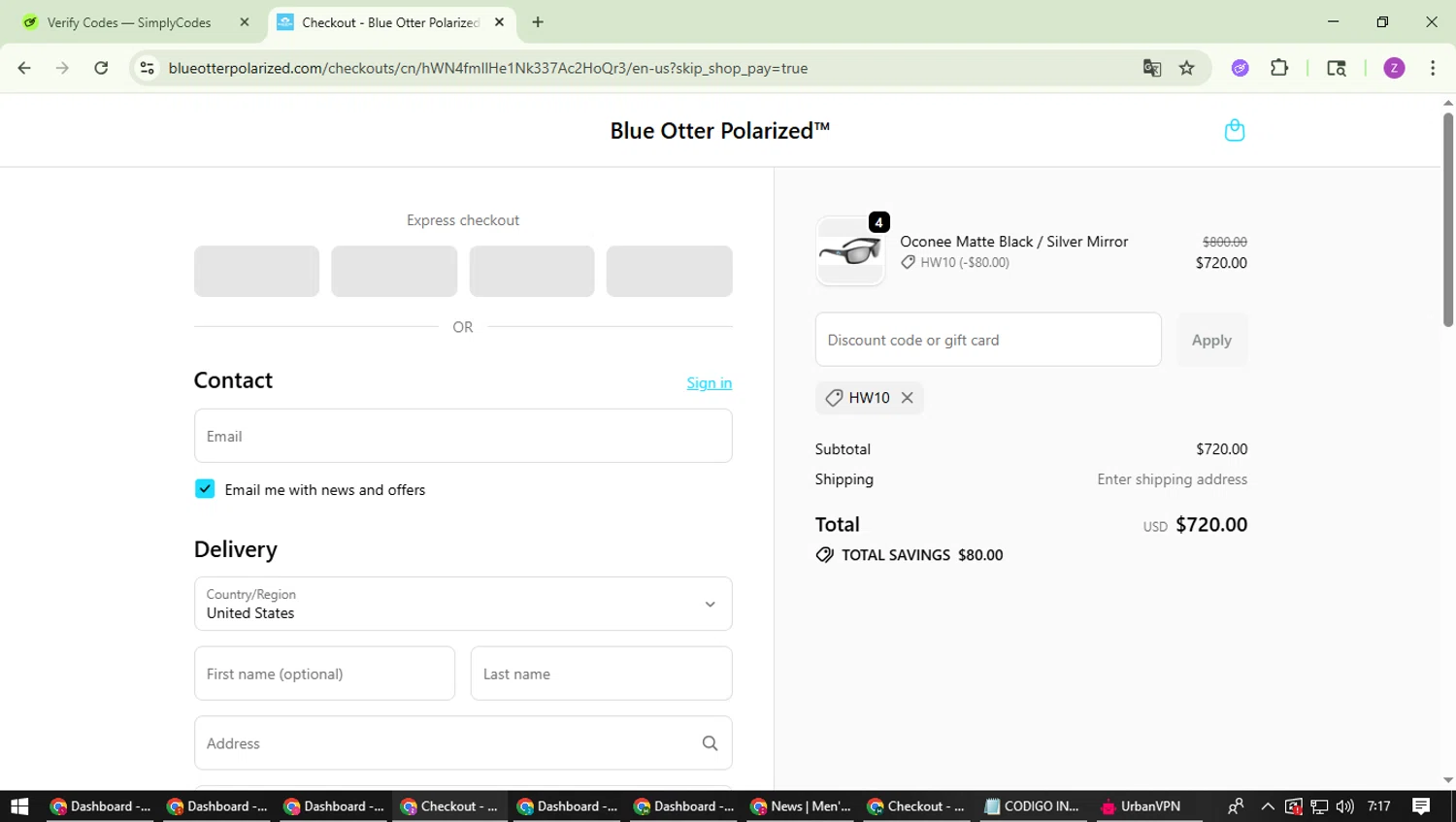
Task: Go forward with the forward arrow
Action: (x=62, y=68)
